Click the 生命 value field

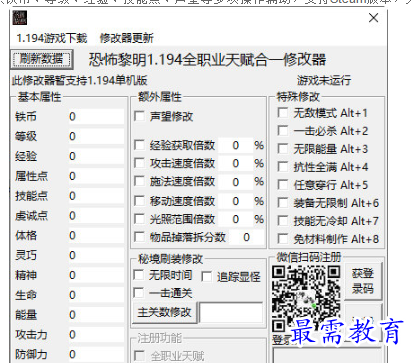pyautogui.click(x=96, y=295)
